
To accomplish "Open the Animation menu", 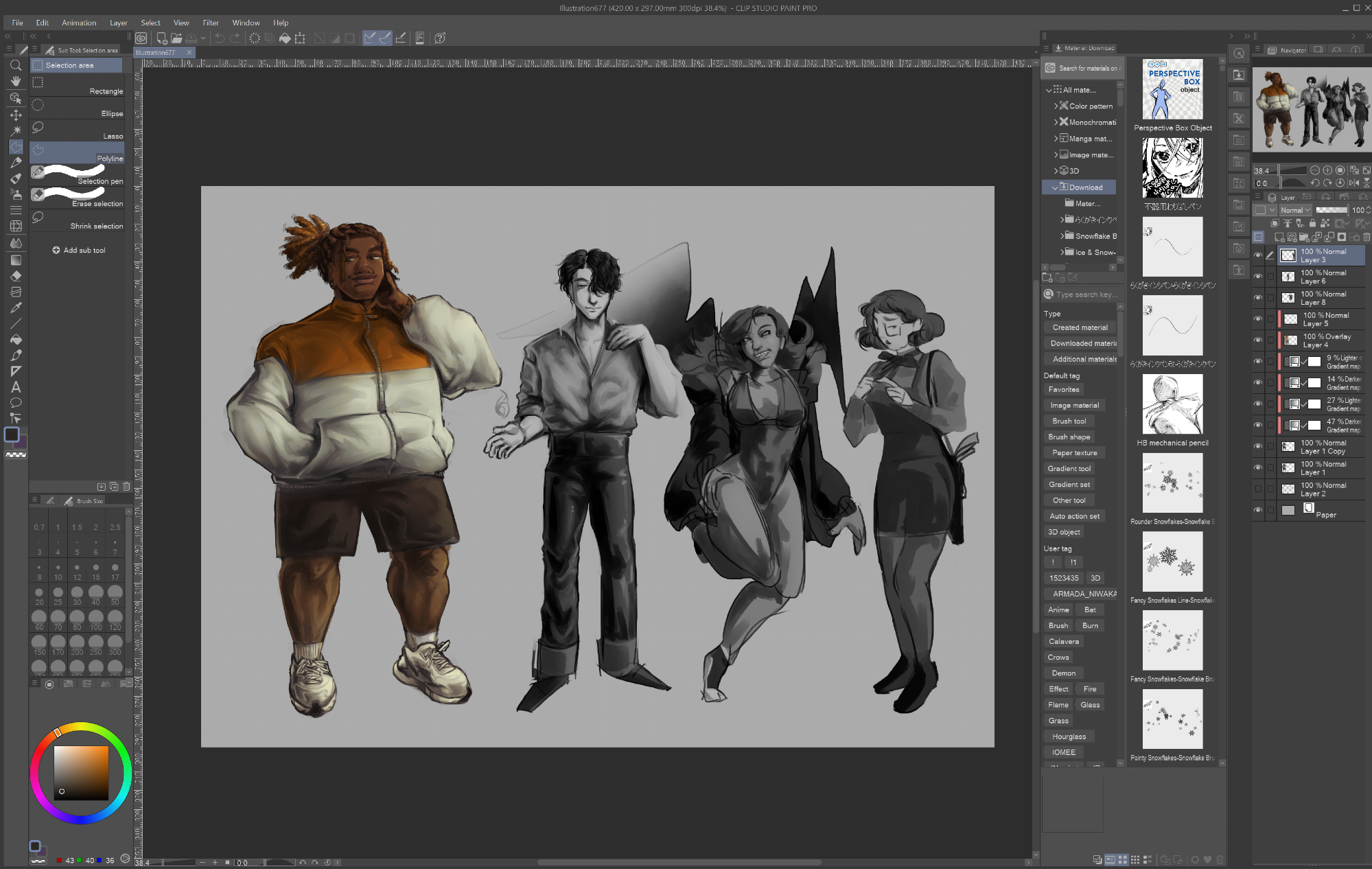I will (x=79, y=23).
